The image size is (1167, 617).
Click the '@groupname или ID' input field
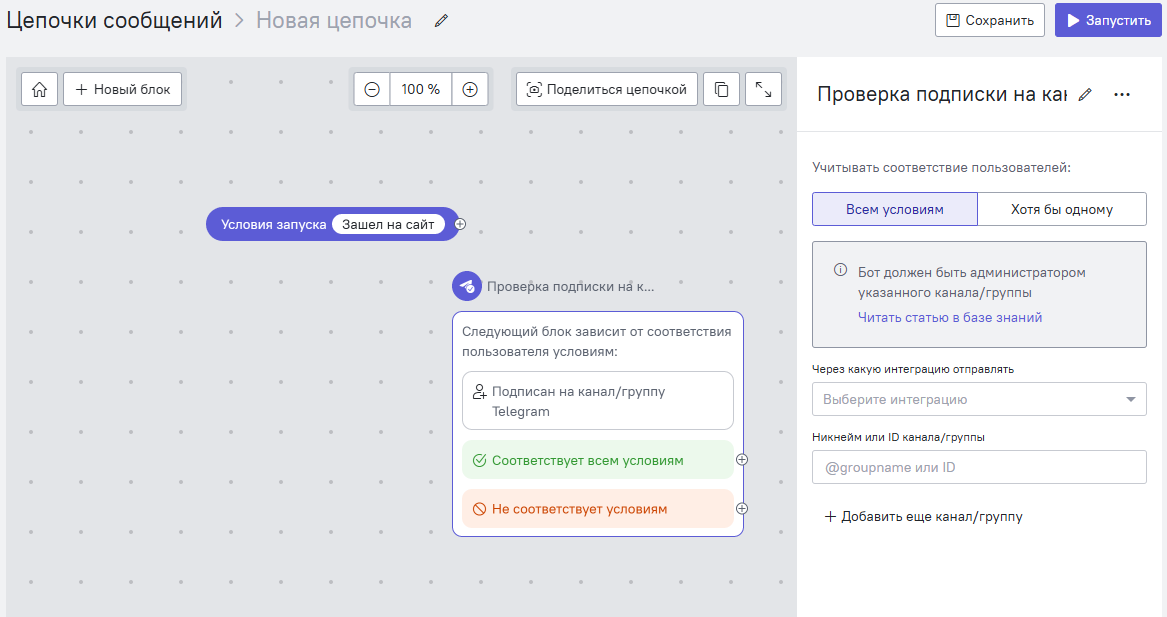979,467
